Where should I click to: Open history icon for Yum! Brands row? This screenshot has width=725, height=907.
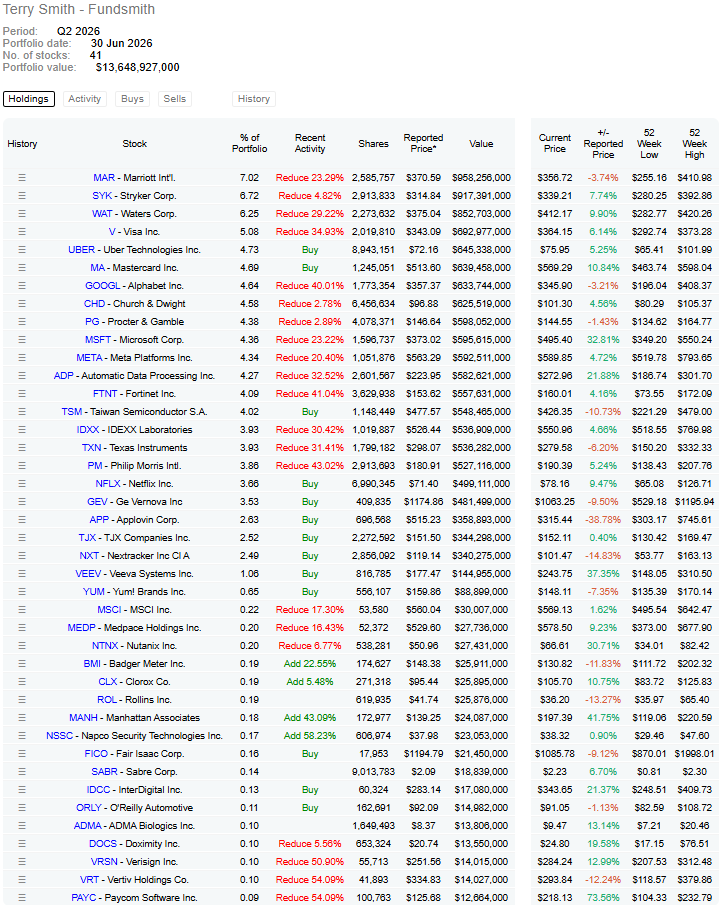[22, 591]
